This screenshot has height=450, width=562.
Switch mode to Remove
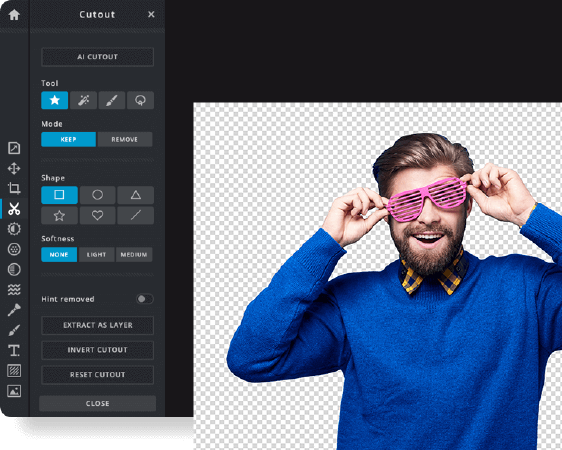(125, 139)
